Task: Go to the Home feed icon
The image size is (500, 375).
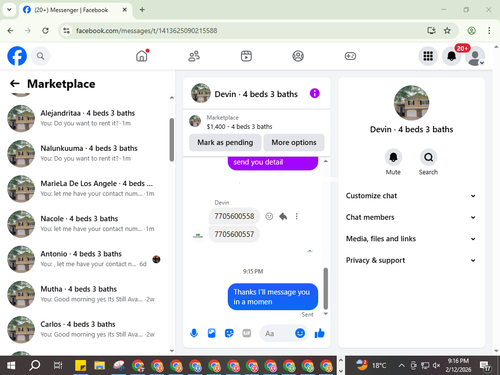Action: pos(142,56)
